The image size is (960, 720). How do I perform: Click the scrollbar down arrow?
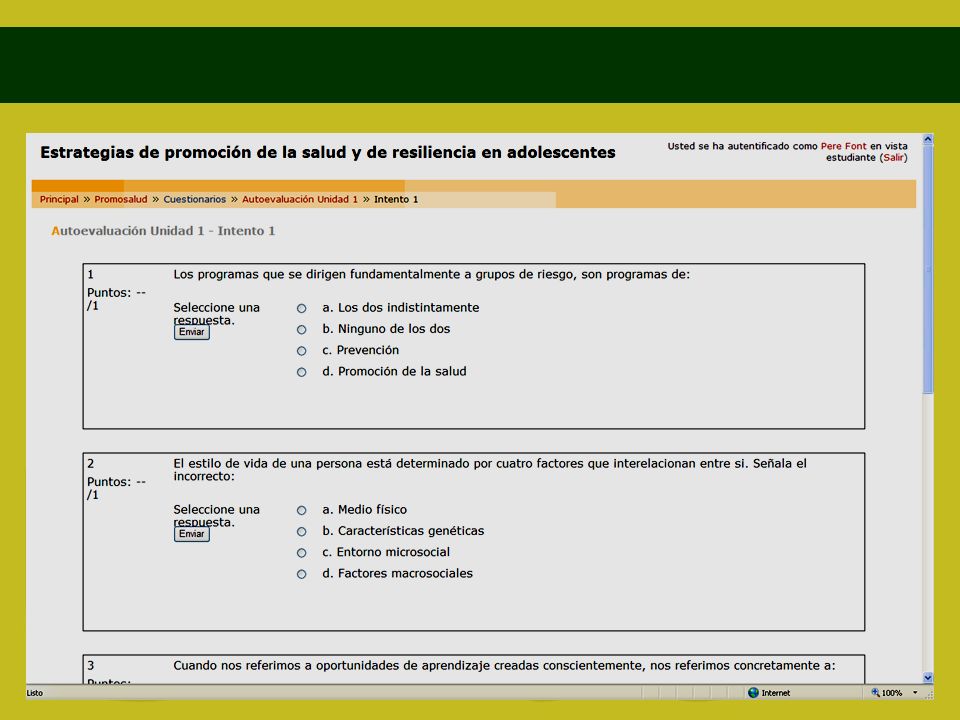[x=928, y=678]
